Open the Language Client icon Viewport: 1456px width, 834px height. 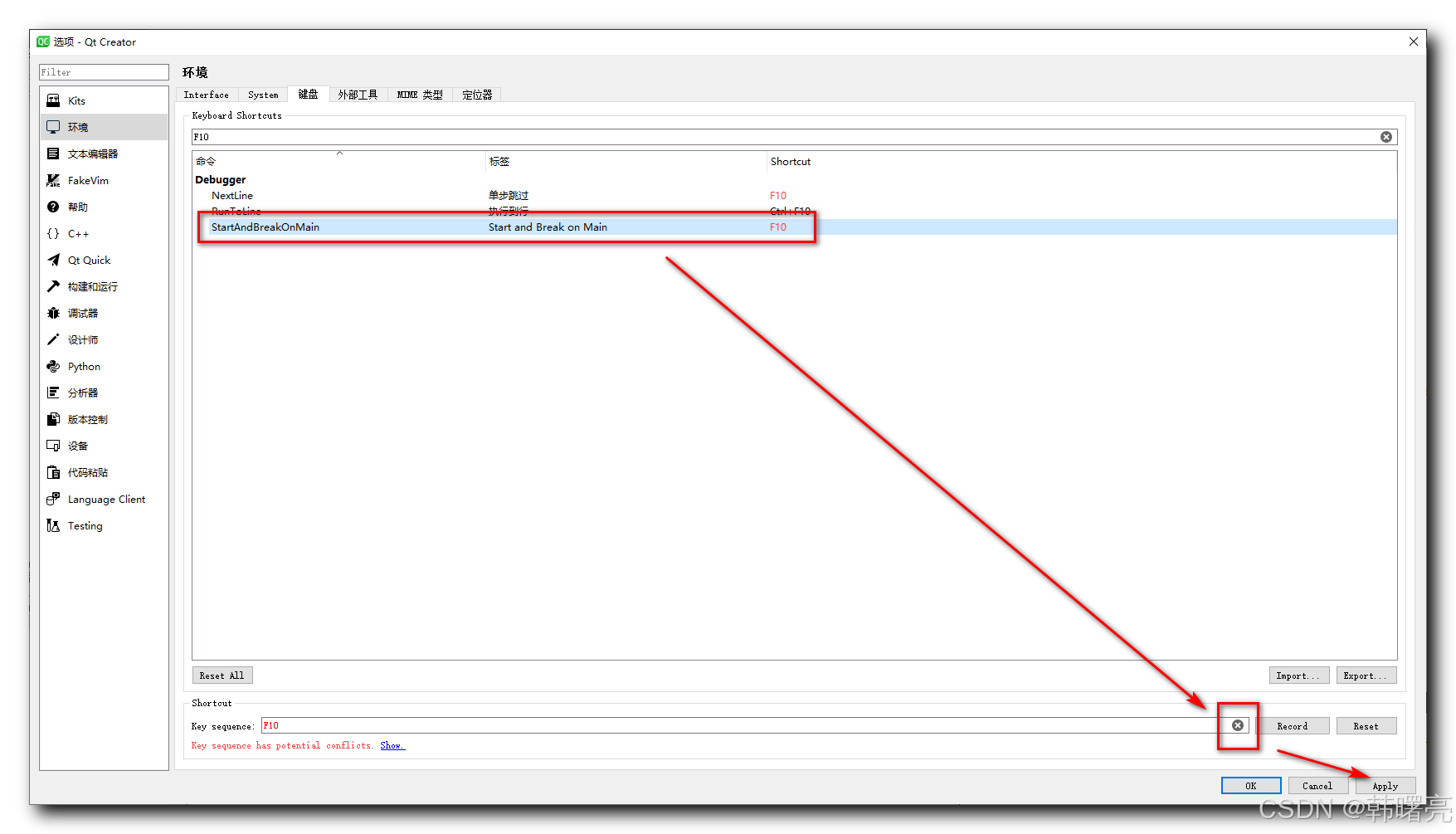(53, 499)
